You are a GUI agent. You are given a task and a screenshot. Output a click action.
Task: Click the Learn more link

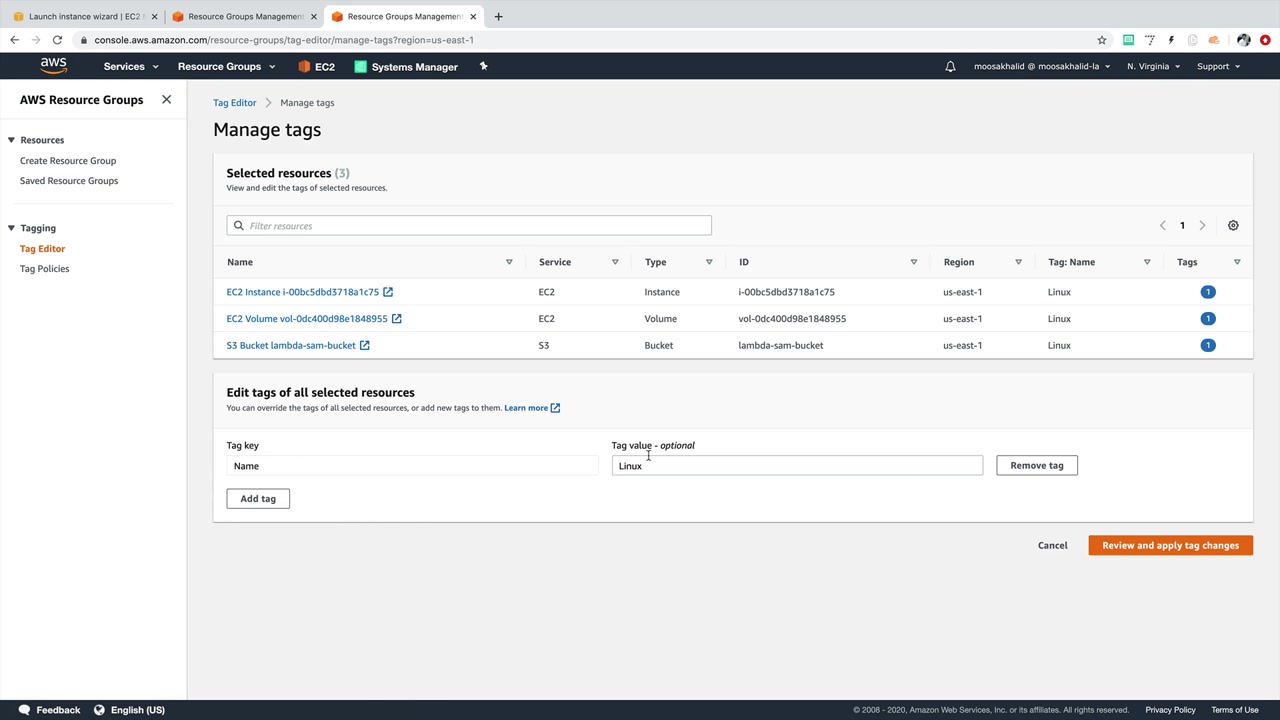pyautogui.click(x=532, y=408)
